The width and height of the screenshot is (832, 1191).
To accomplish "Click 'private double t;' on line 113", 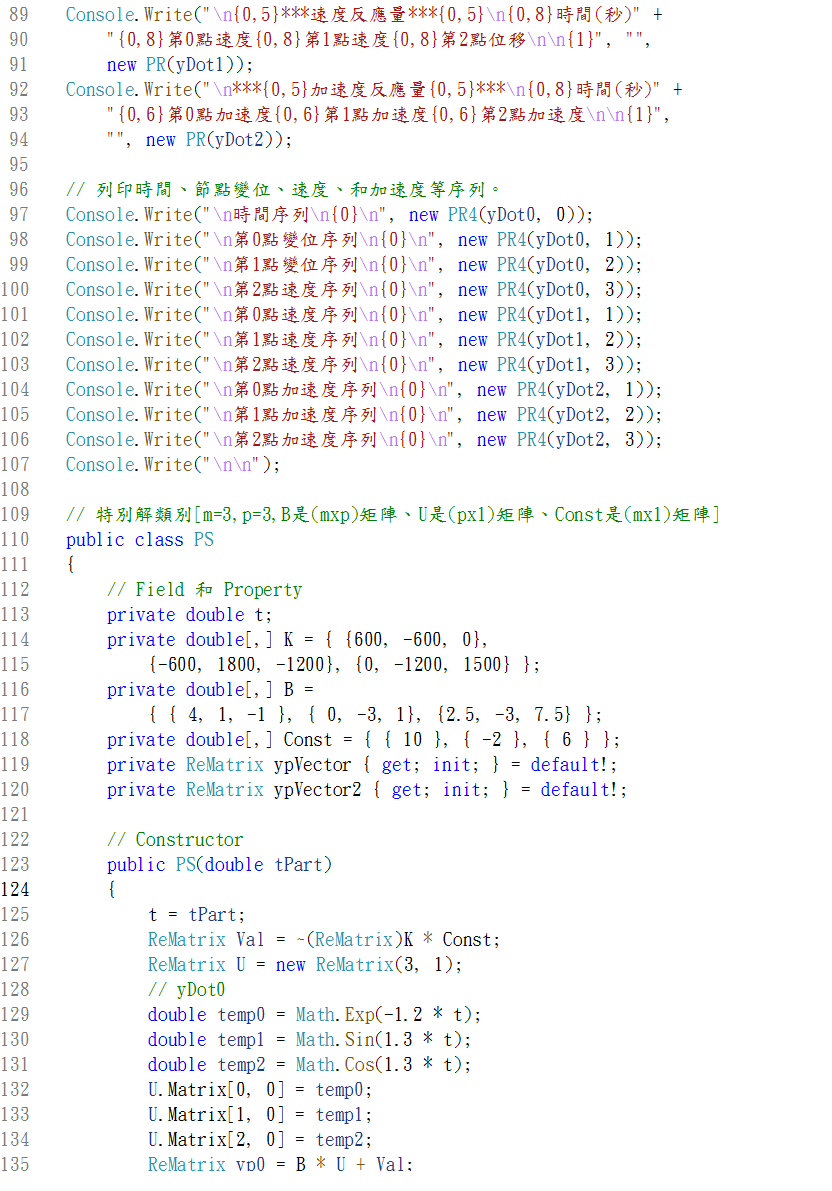I will (x=189, y=614).
